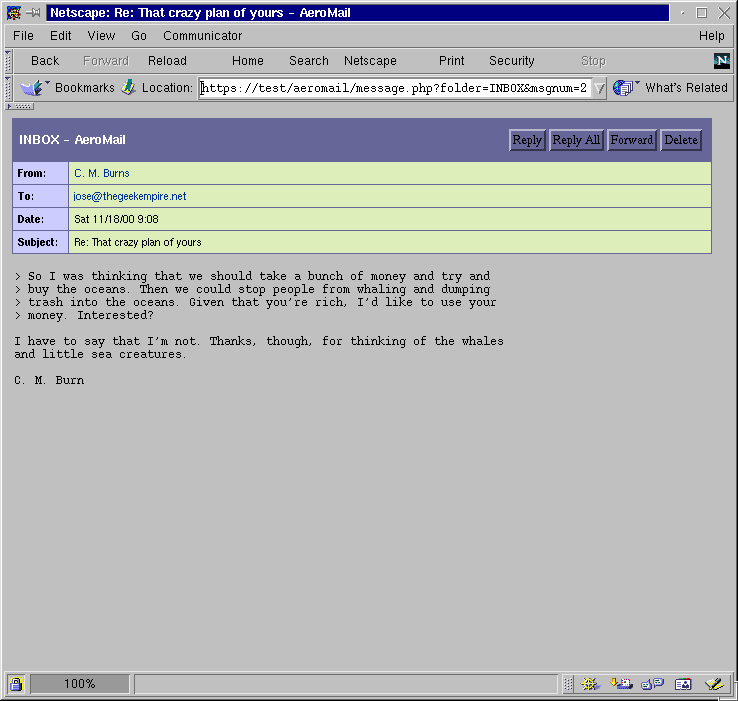The width and height of the screenshot is (738, 701).
Task: Click the Reply button
Action: pos(527,140)
